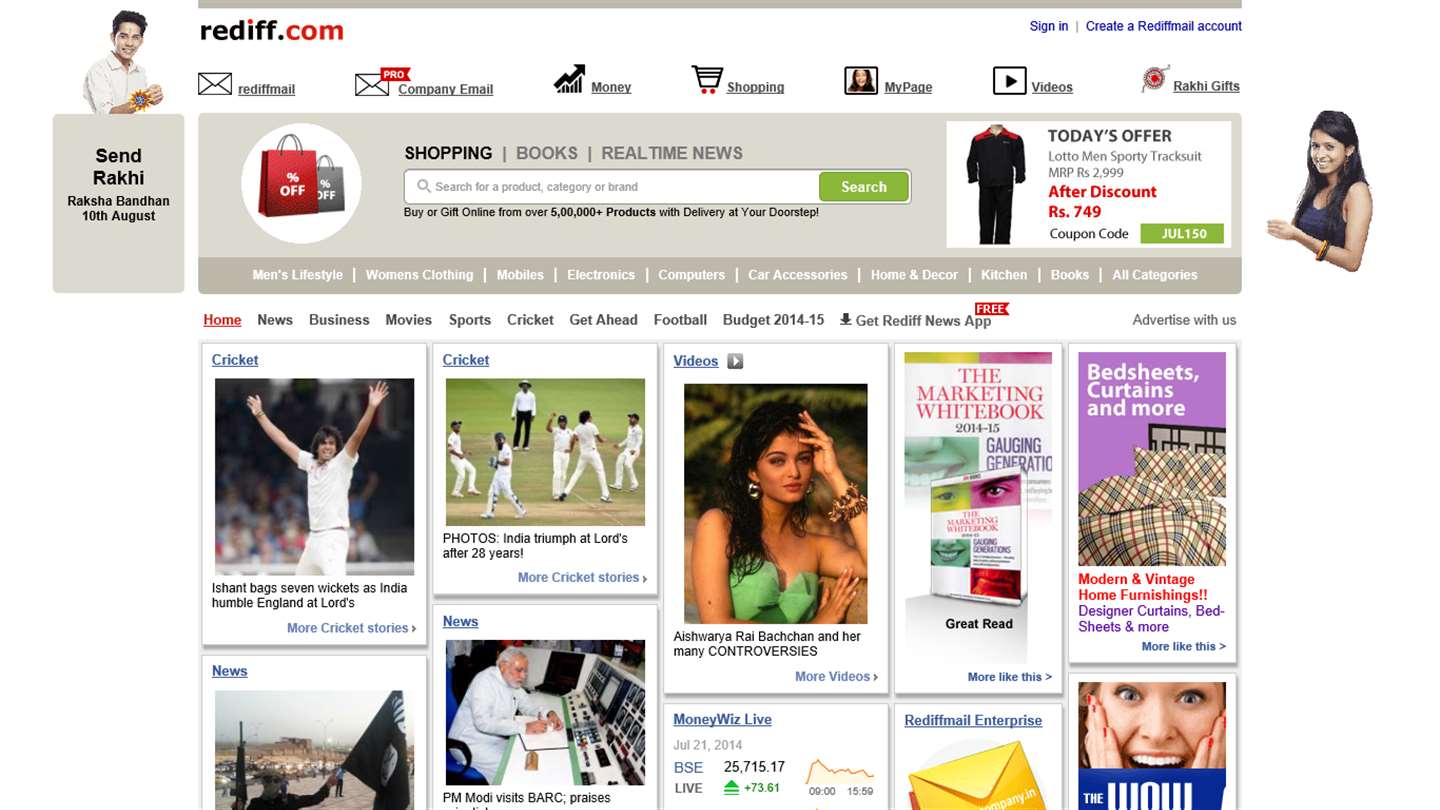This screenshot has height=810, width=1440.
Task: Open Kitchen category
Action: click(1004, 275)
